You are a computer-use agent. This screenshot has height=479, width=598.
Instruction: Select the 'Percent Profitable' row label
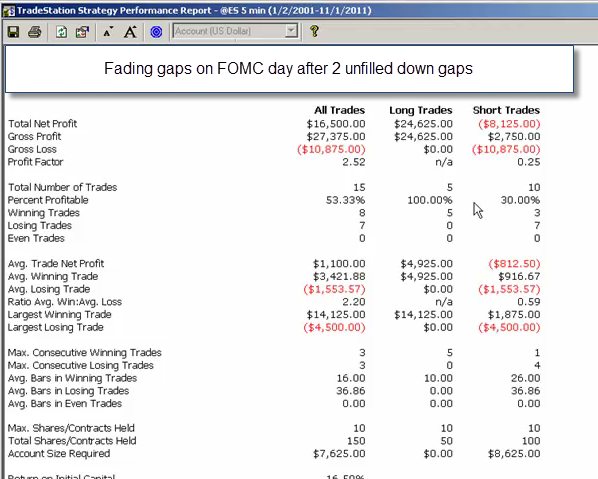48,200
